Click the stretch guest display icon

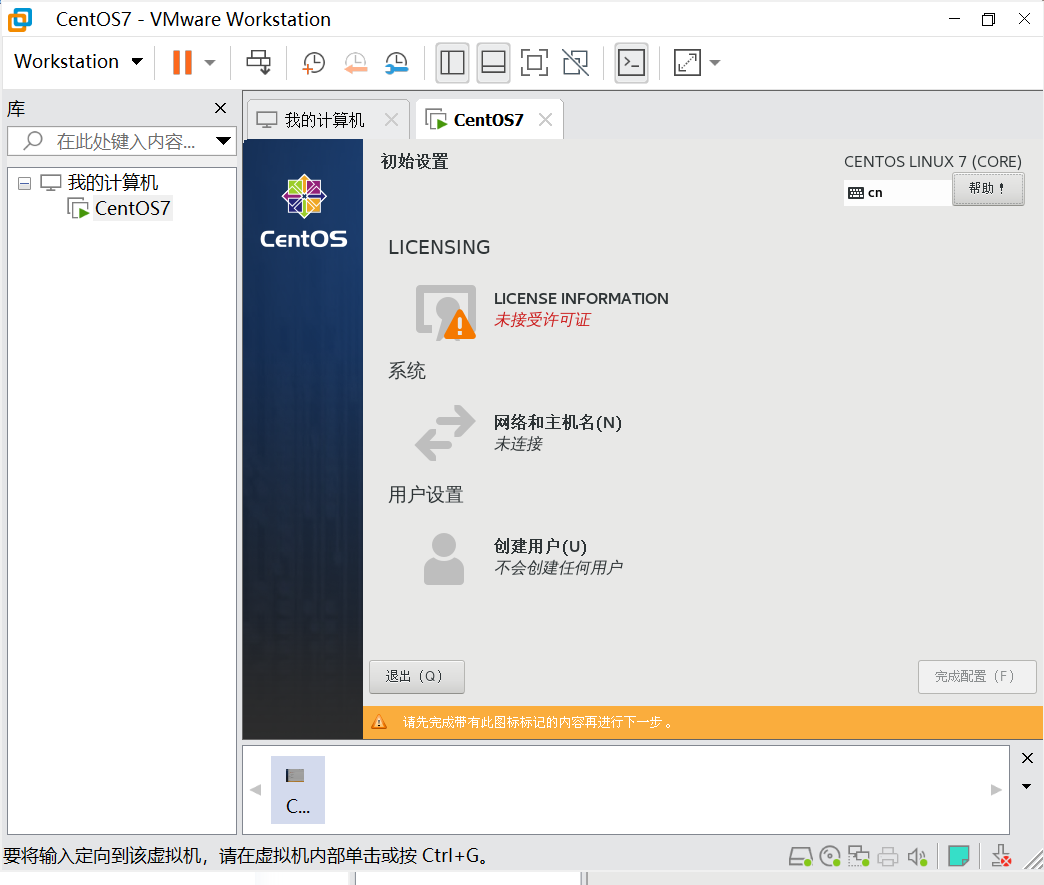(687, 63)
